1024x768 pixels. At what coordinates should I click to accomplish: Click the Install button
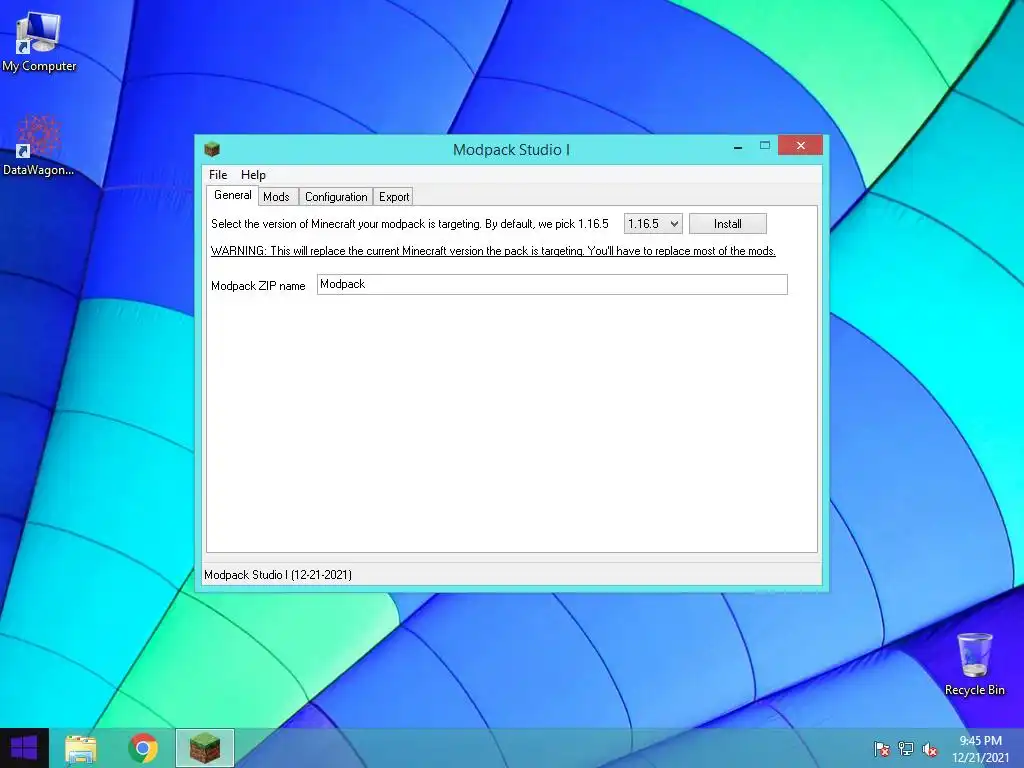(x=728, y=224)
